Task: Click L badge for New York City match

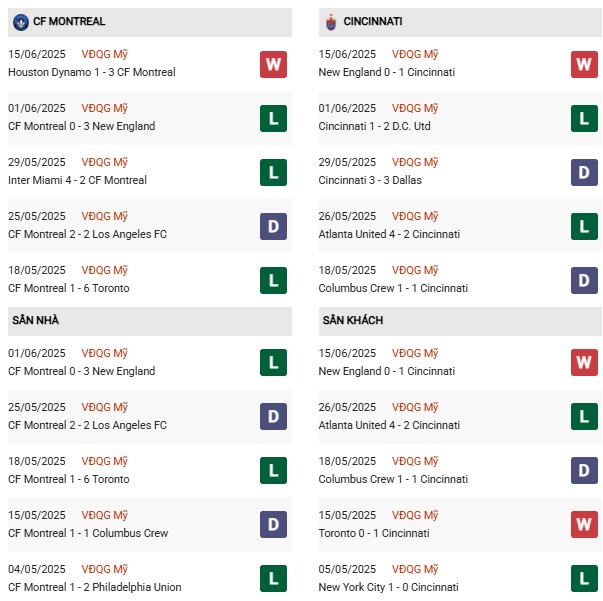Action: tap(584, 578)
